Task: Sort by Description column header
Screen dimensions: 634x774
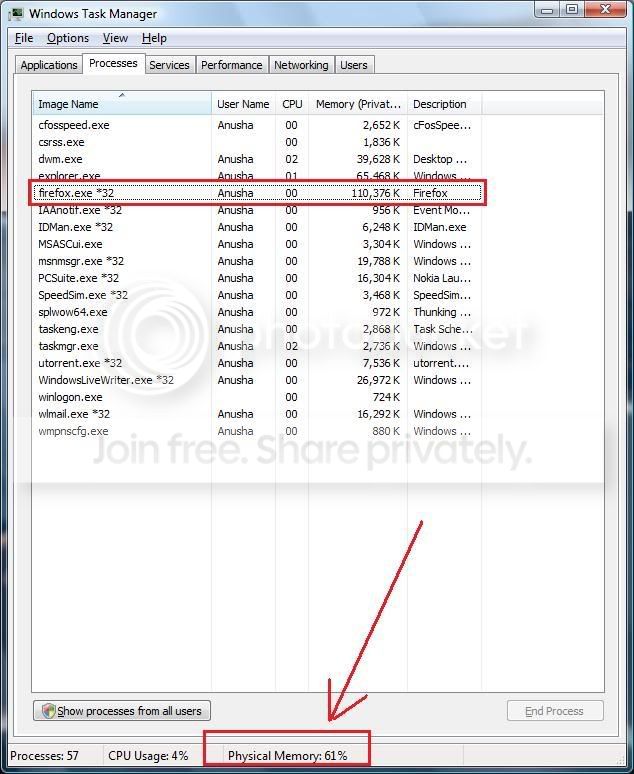Action: (444, 104)
